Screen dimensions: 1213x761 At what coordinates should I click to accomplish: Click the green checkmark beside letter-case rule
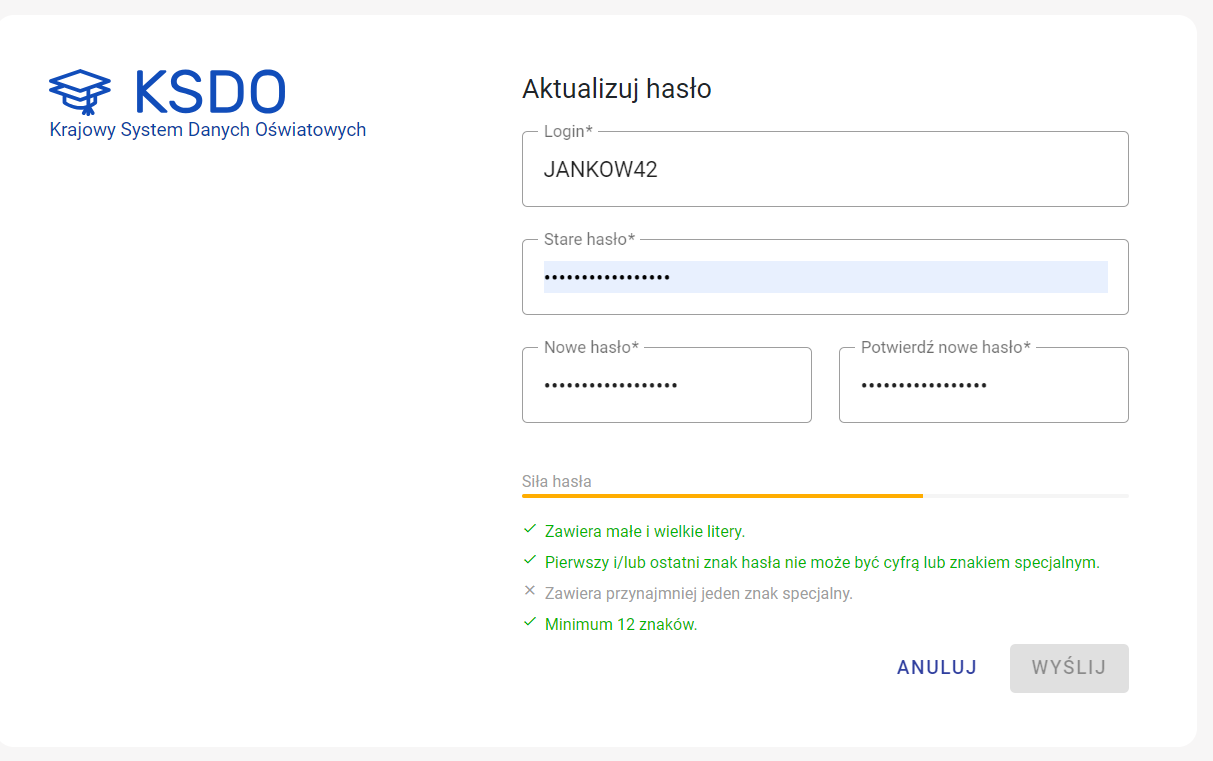click(x=530, y=529)
